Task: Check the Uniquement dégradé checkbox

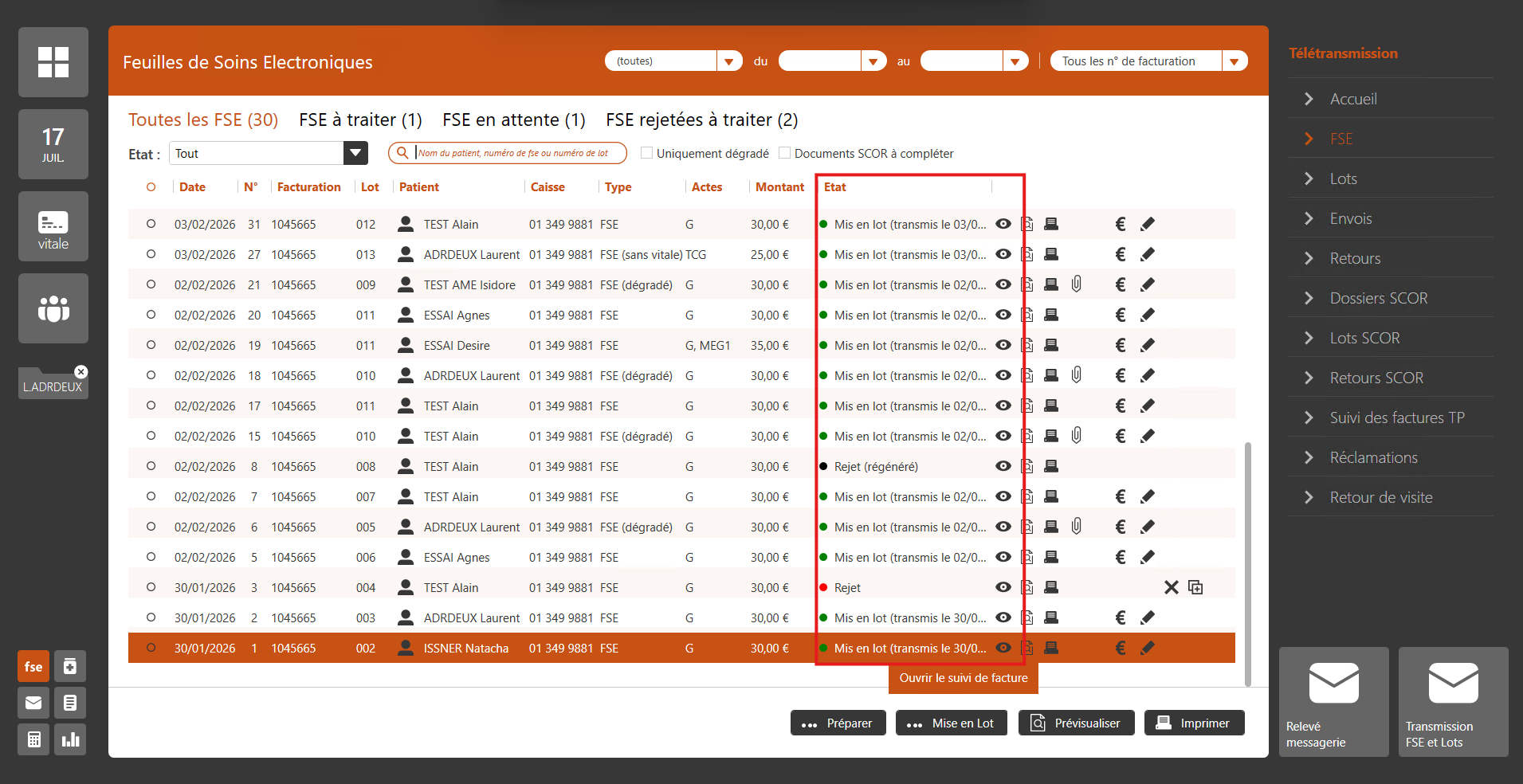Action: point(647,153)
